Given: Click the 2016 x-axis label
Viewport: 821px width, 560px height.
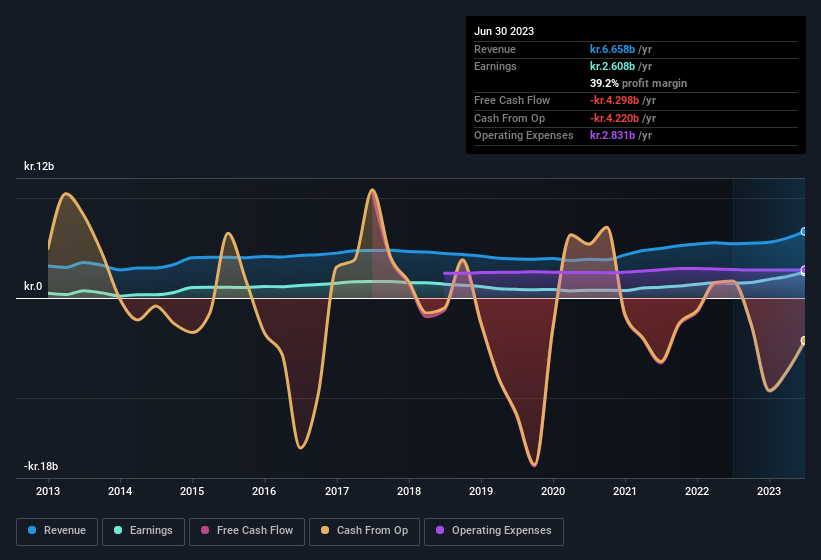Looking at the screenshot, I should [x=264, y=491].
